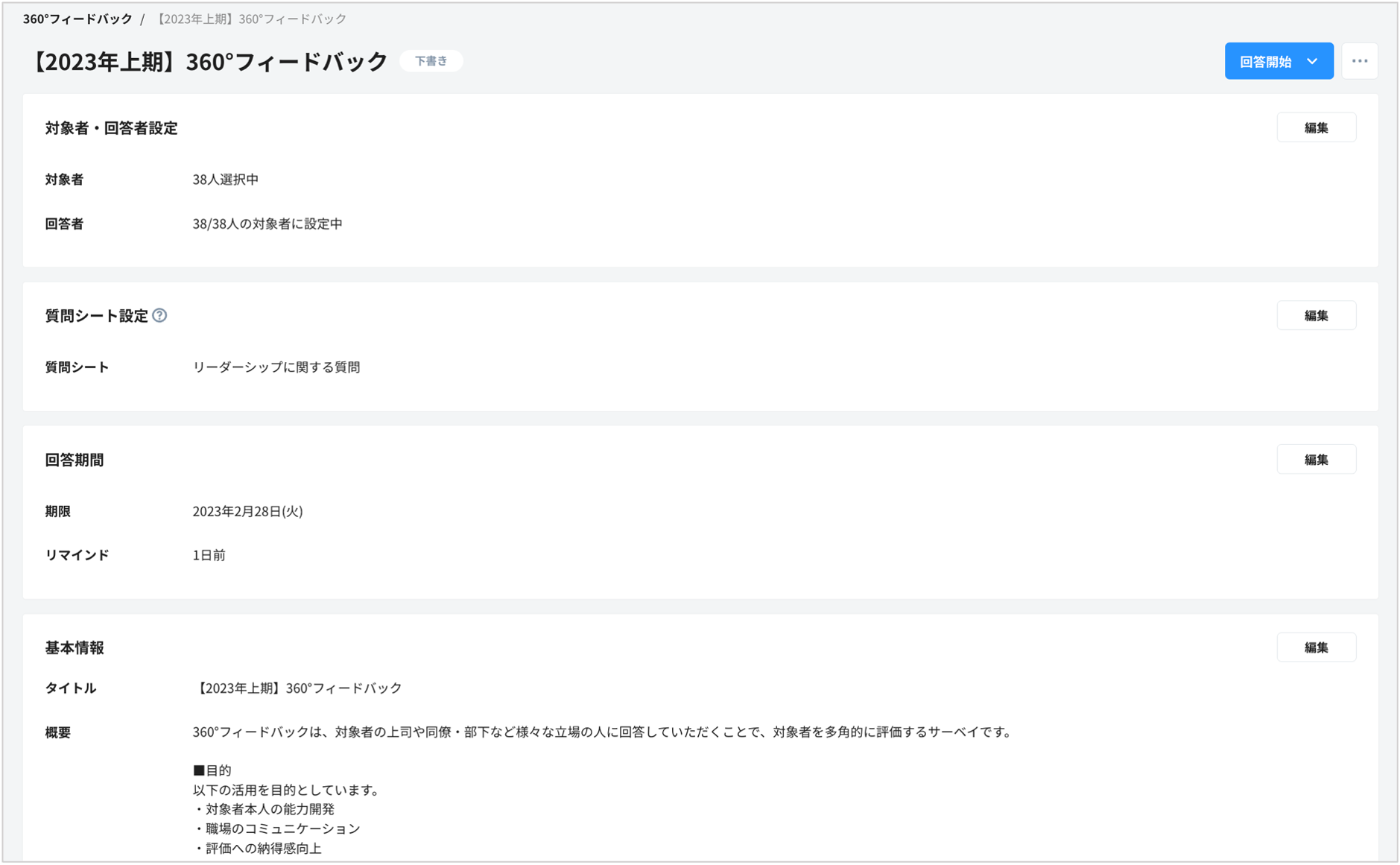
Task: Click 編集 in the 基本情報 section
Action: pyautogui.click(x=1316, y=647)
